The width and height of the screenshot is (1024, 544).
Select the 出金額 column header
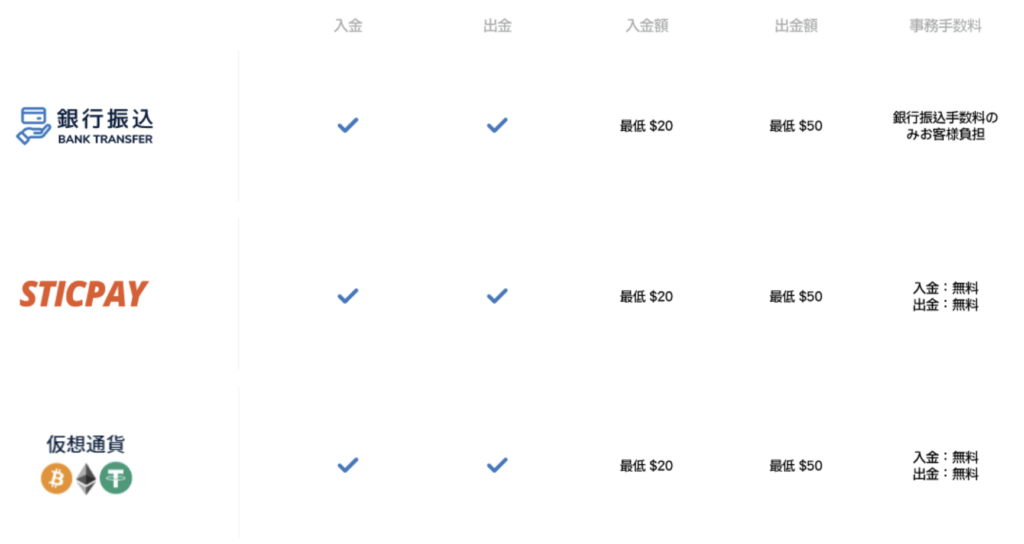(x=796, y=26)
